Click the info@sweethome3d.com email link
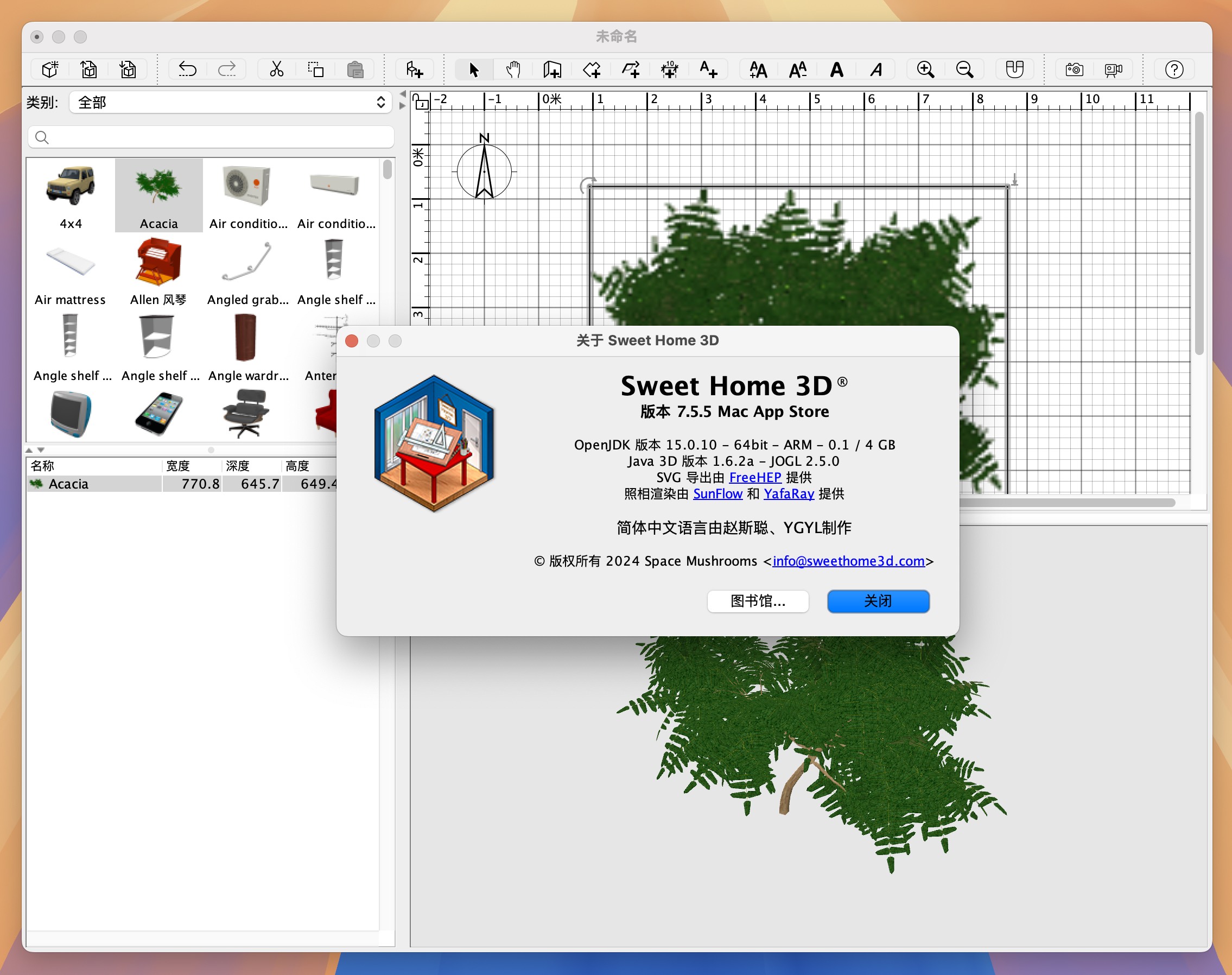 pyautogui.click(x=848, y=561)
